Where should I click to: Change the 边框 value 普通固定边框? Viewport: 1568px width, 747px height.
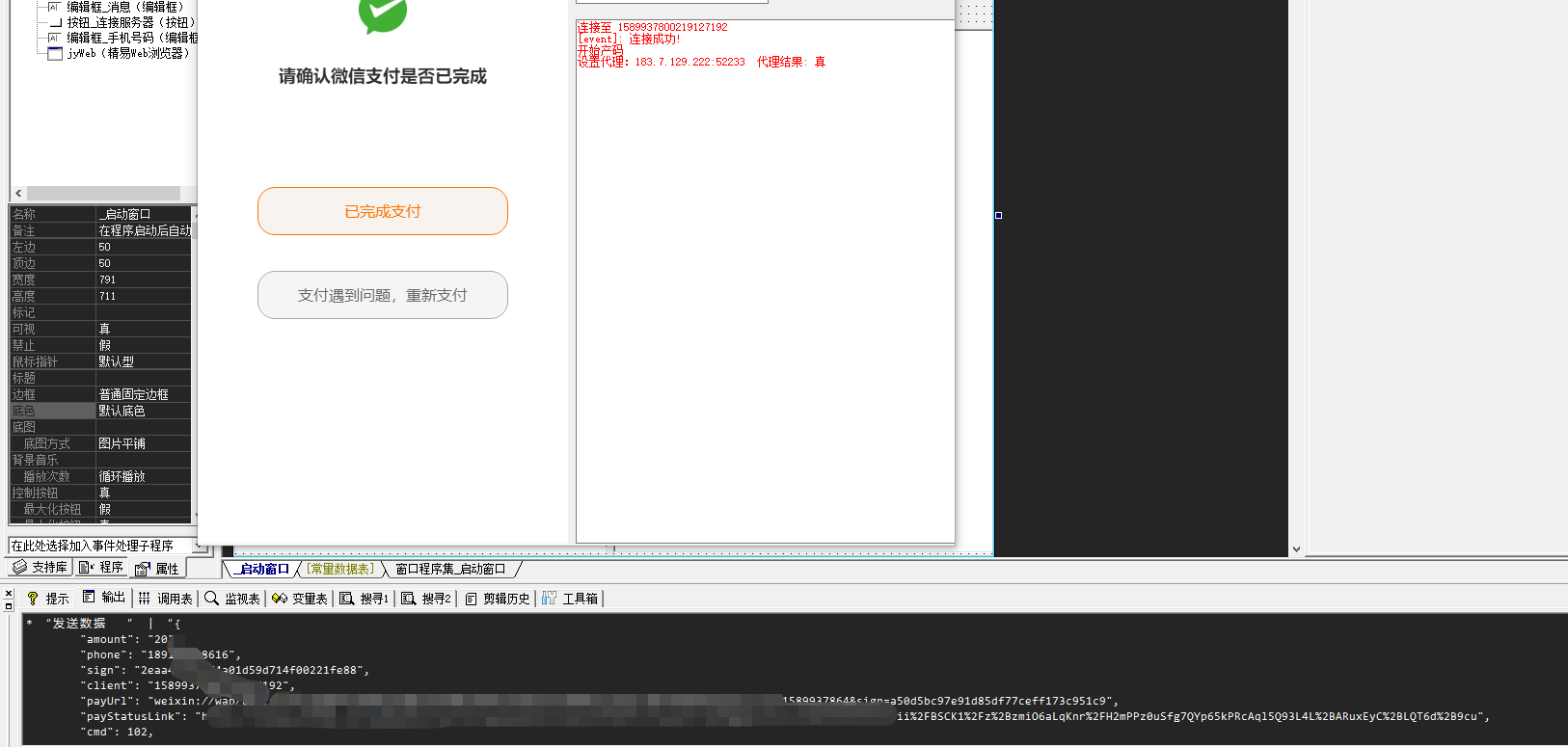click(x=144, y=394)
